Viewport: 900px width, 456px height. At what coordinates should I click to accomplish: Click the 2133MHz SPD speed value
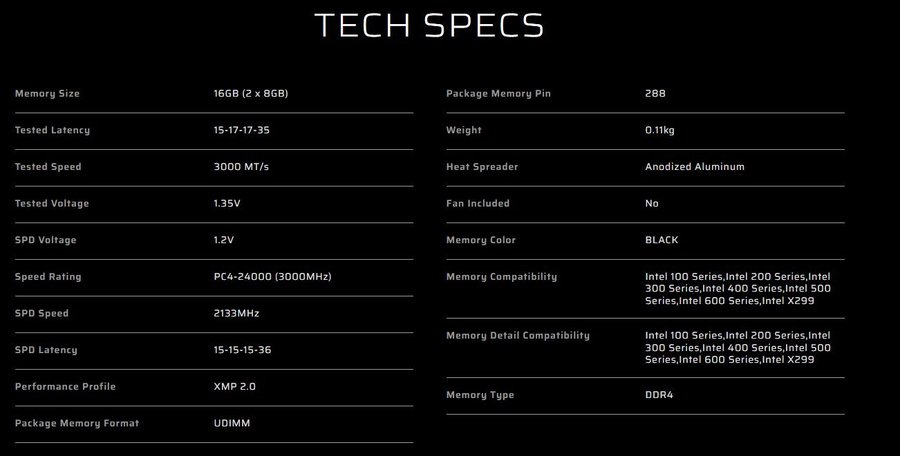[x=237, y=313]
